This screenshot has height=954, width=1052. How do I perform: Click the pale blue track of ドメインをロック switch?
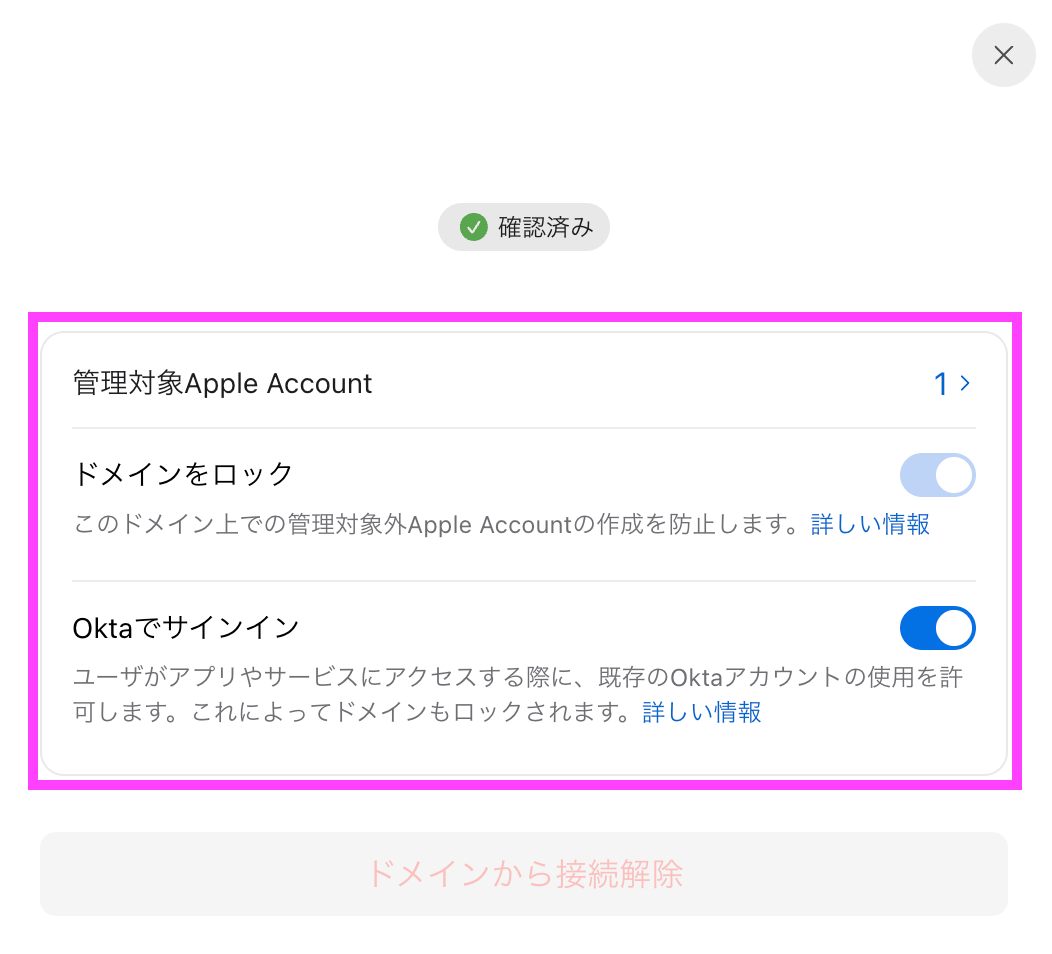tap(916, 475)
